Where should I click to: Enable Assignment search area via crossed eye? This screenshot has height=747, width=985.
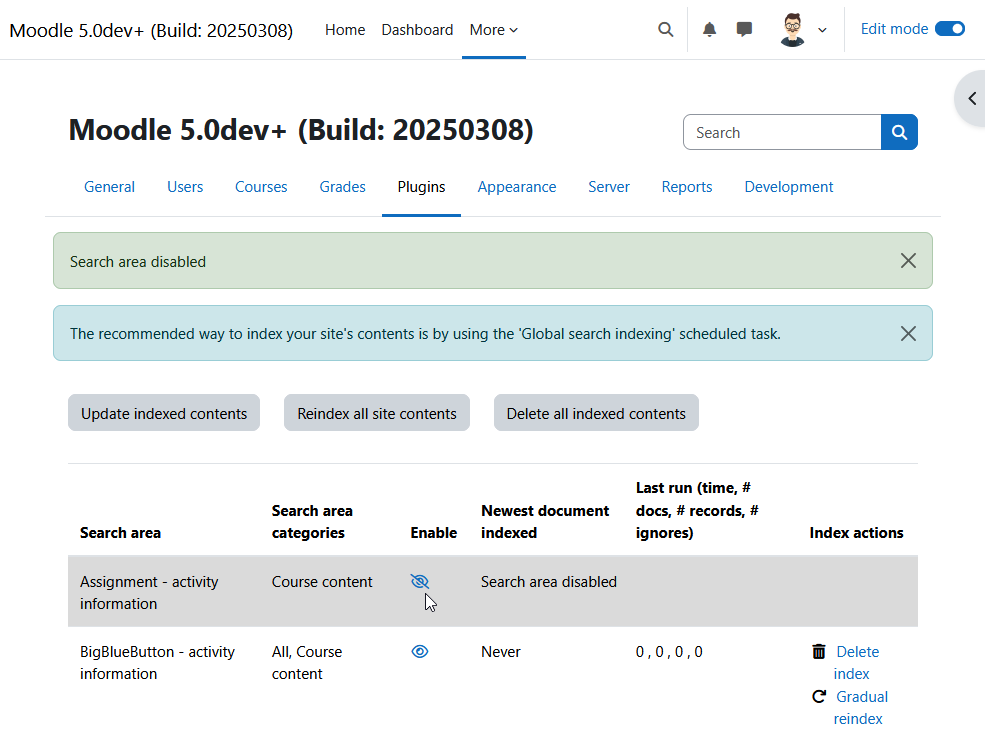point(420,582)
